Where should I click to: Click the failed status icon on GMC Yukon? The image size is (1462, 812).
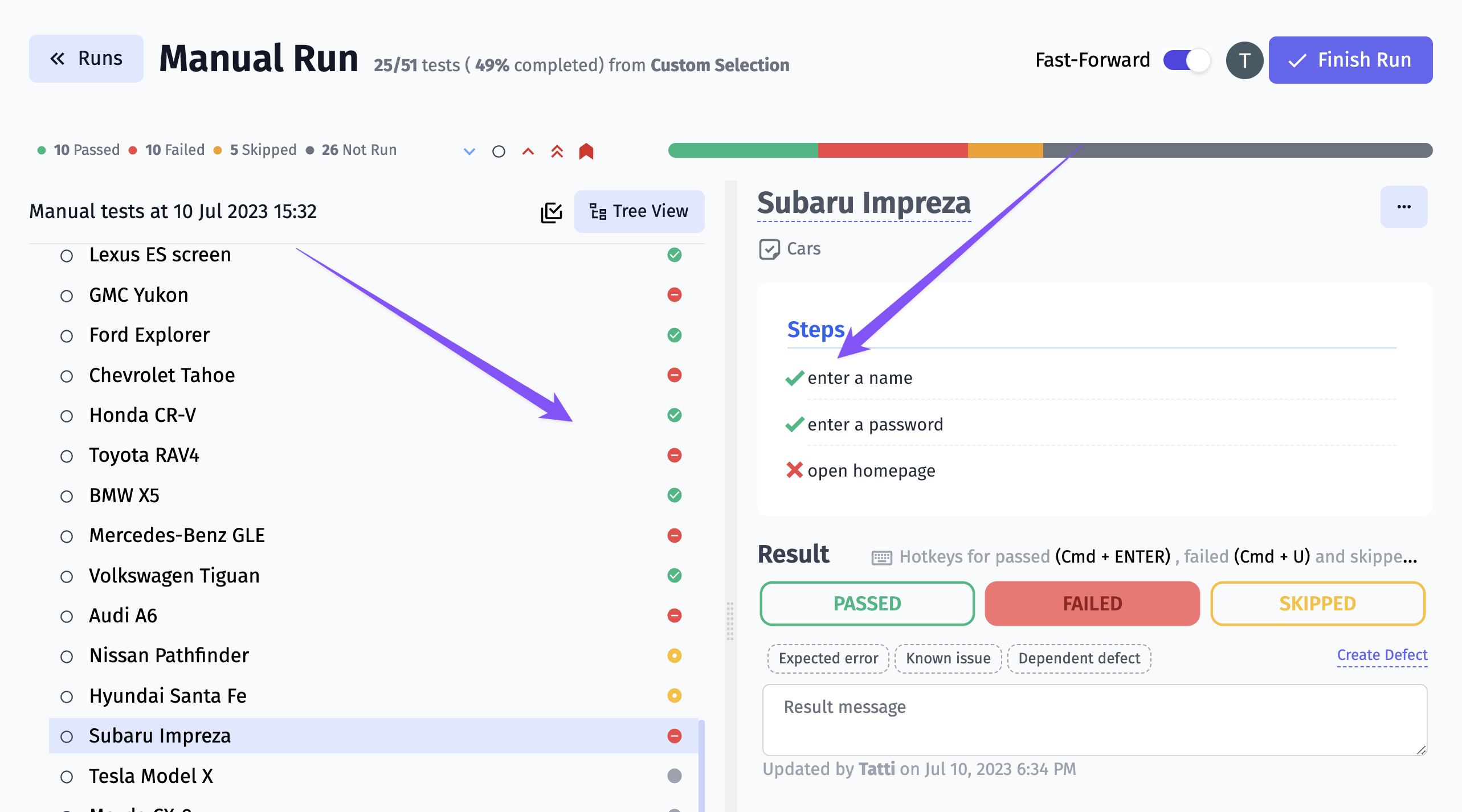[x=674, y=295]
